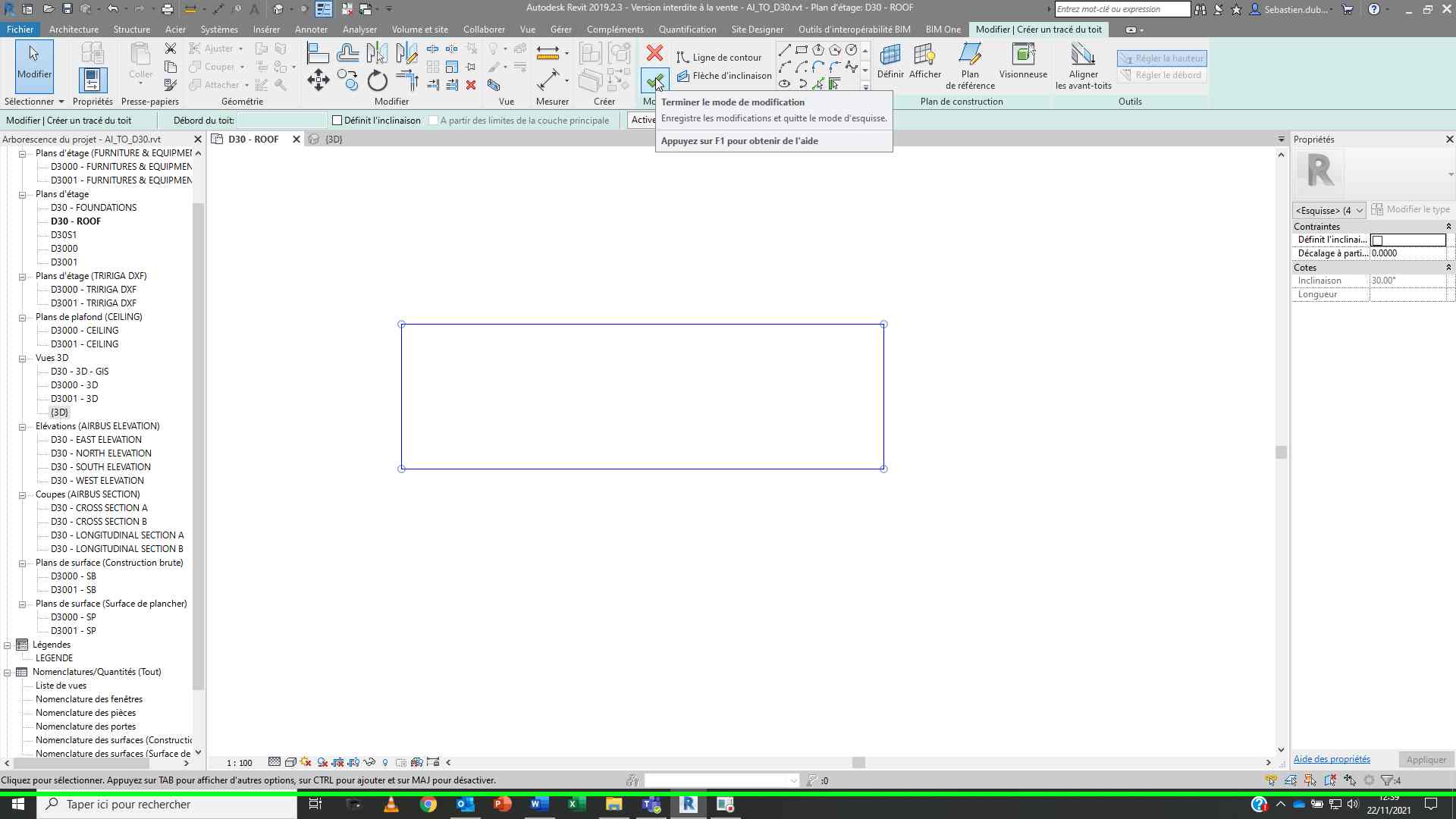Image resolution: width=1456 pixels, height=819 pixels.
Task: Click the Ligne de contour button
Action: (719, 57)
